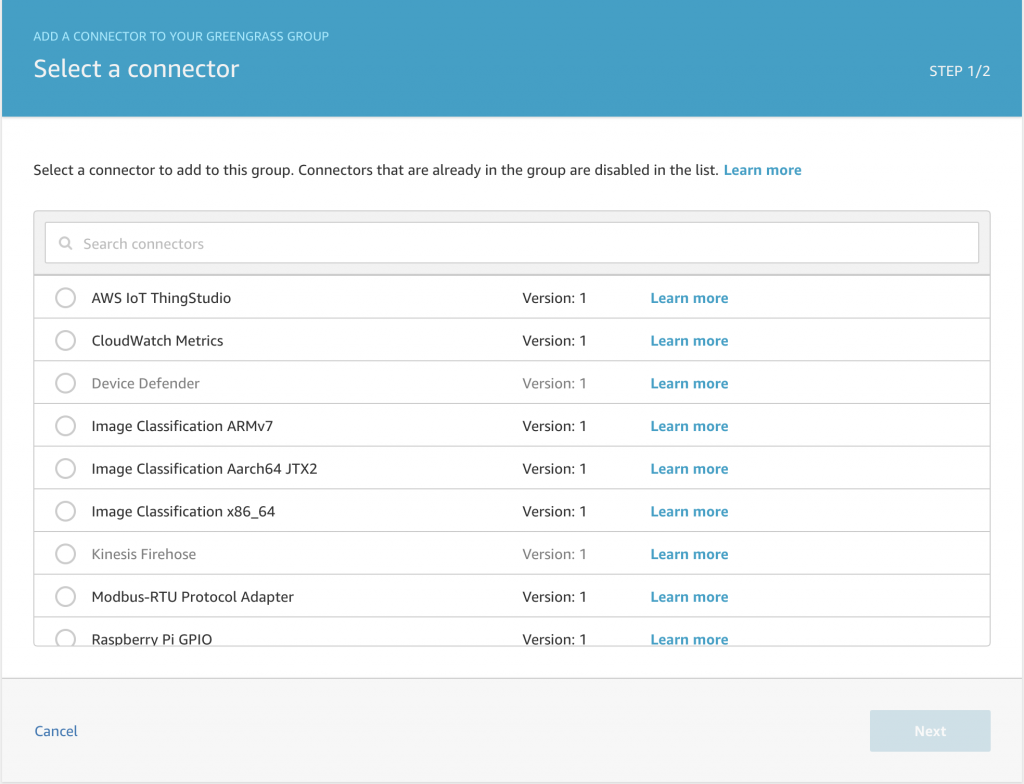Open Learn more for Image Classification ARMv7

tap(689, 426)
